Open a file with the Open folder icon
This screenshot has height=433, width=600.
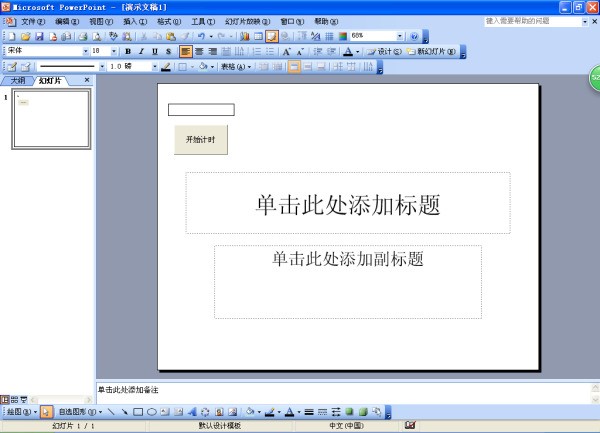coord(25,36)
